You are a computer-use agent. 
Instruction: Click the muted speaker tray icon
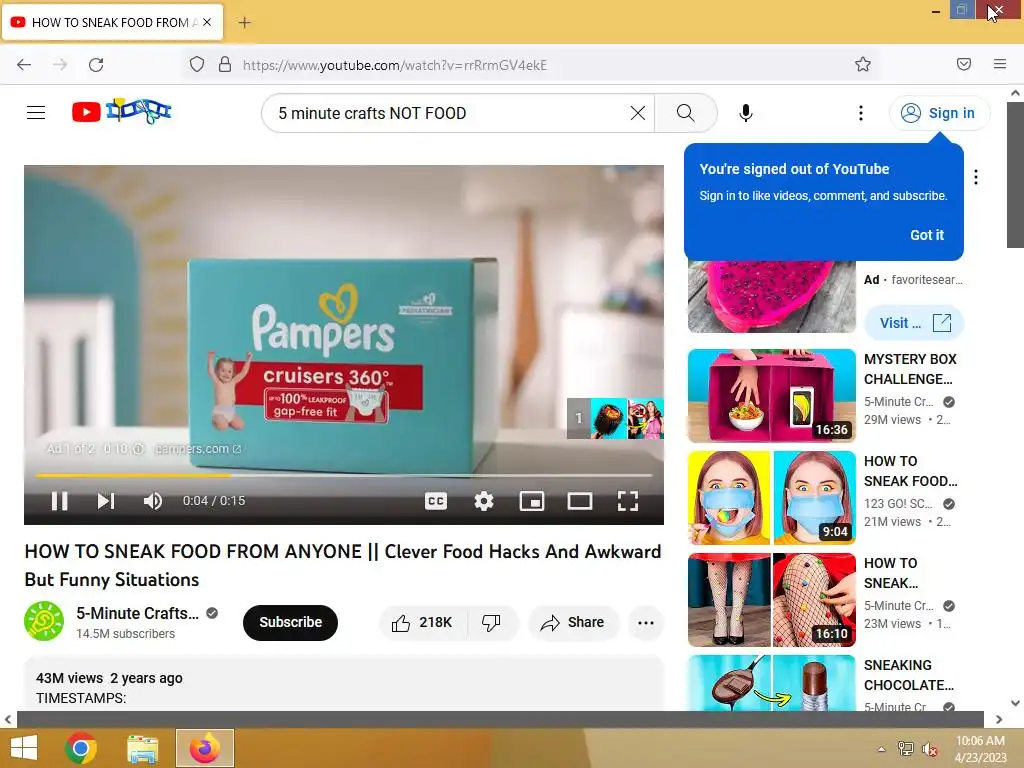[x=930, y=749]
